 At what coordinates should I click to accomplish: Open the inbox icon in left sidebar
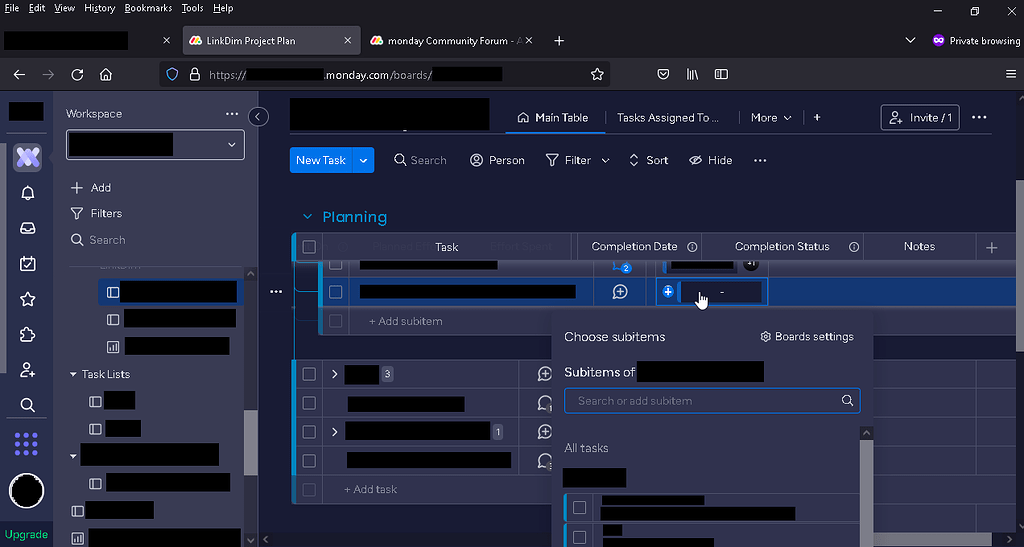(28, 228)
